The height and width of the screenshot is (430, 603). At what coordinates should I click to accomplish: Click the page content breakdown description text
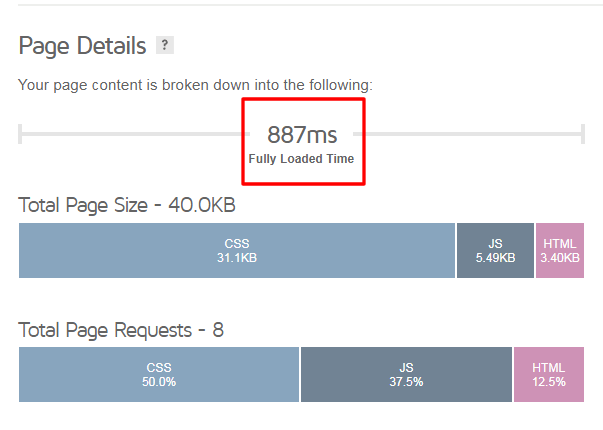pyautogui.click(x=195, y=85)
